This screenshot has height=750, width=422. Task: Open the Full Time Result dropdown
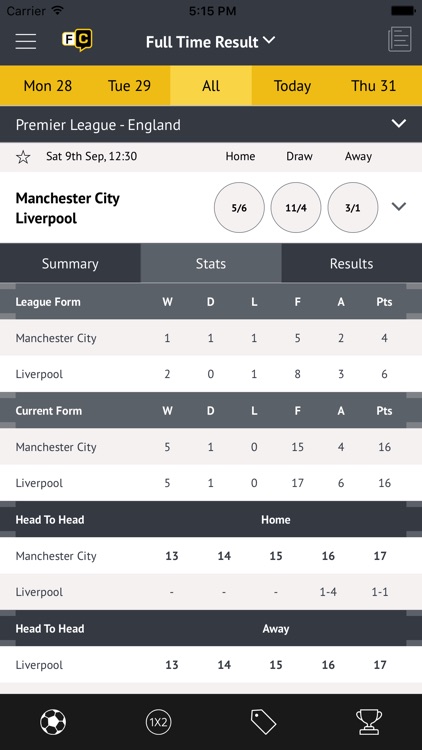pos(211,42)
